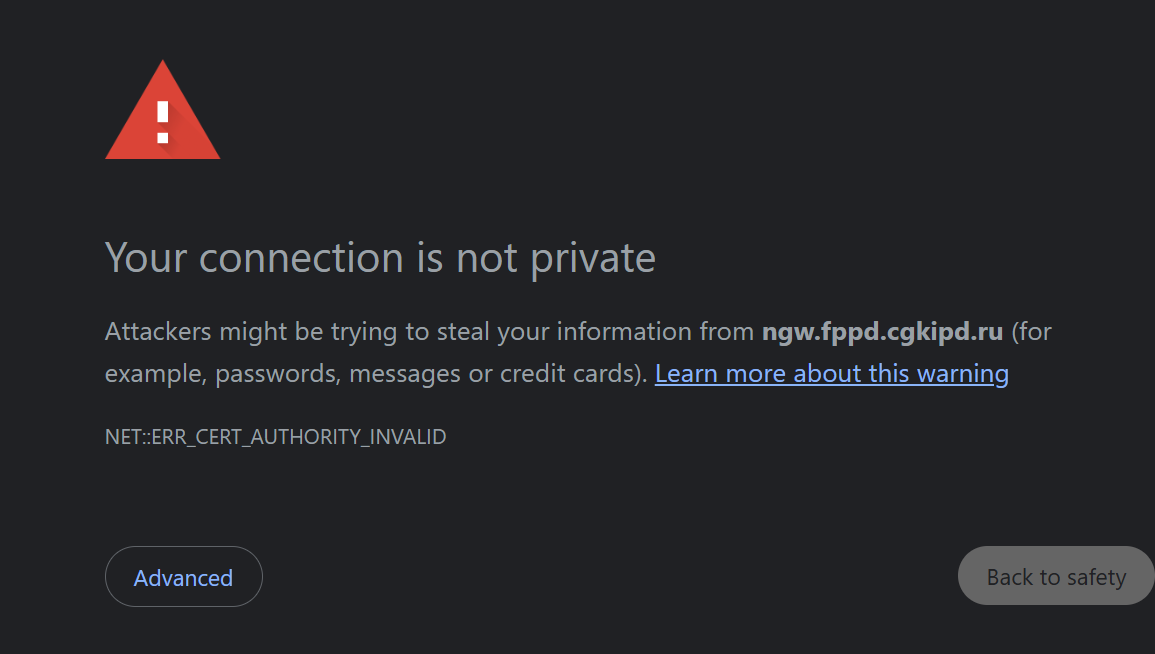
Task: Open Learn more about this warning link
Action: tap(832, 373)
